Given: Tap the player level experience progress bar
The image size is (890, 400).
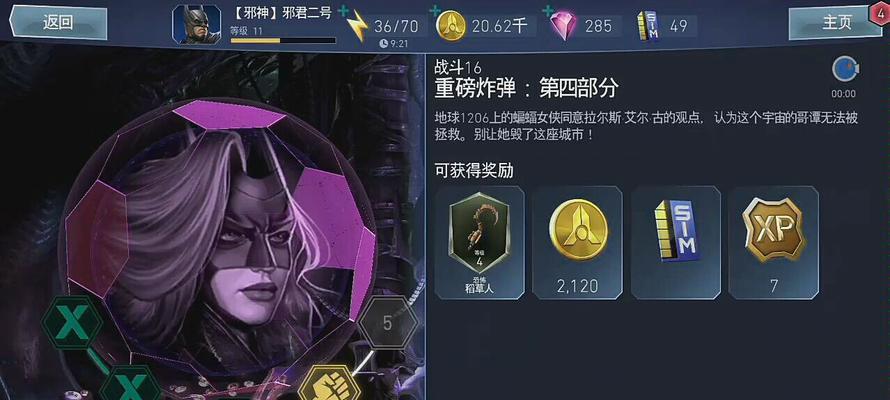Looking at the screenshot, I should (x=283, y=41).
